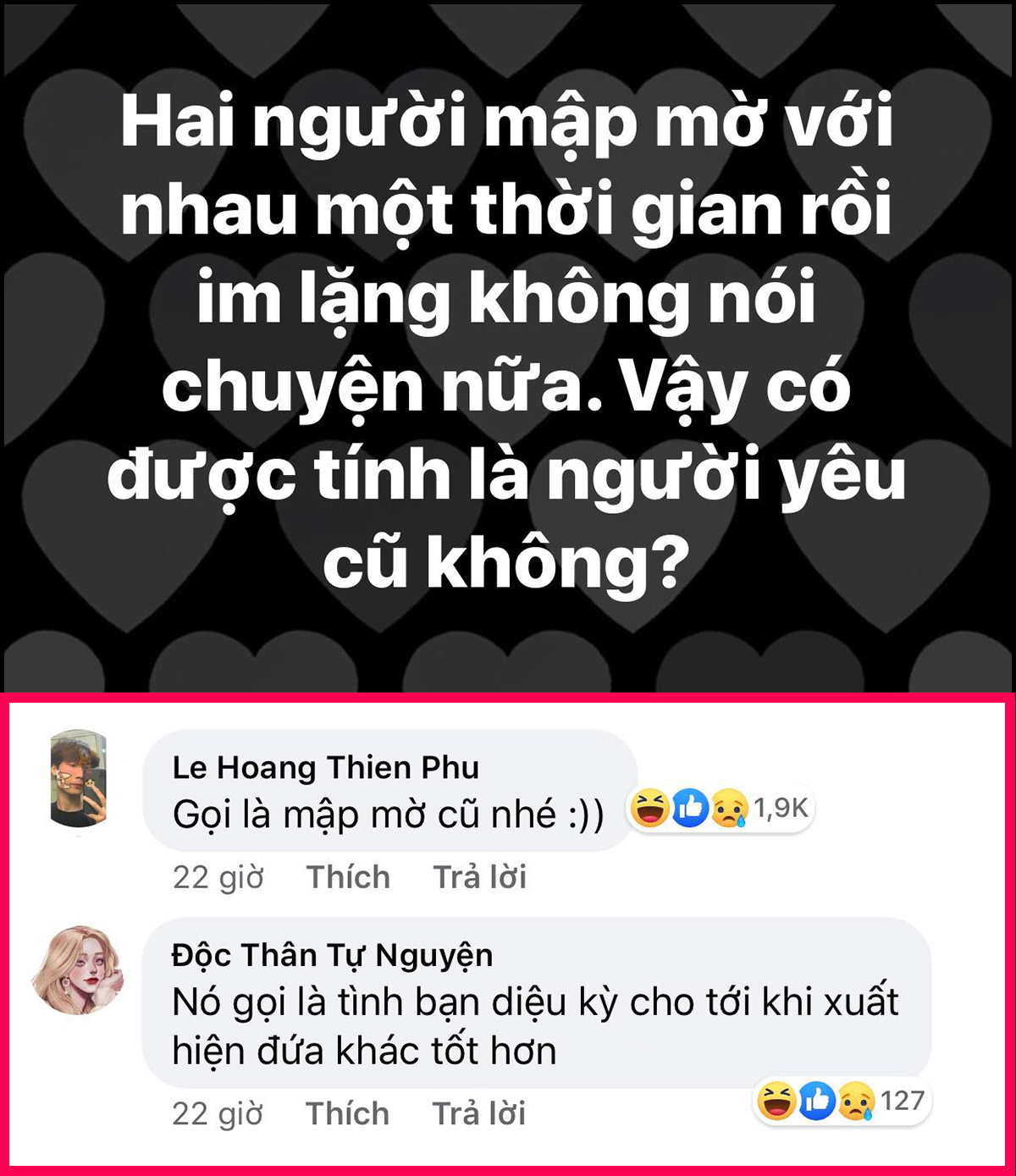This screenshot has width=1016, height=1176.
Task: Click the 22 giờ timestamp on first comment
Action: tap(218, 878)
